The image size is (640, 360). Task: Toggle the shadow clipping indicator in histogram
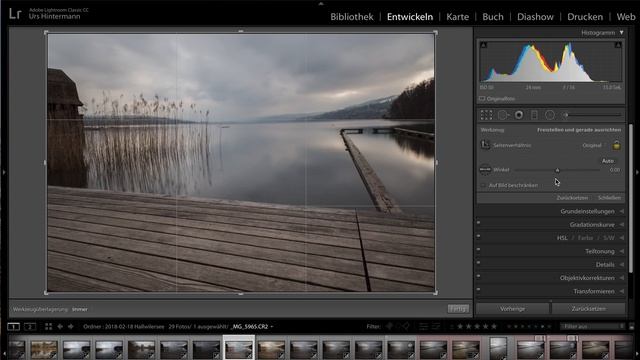[484, 44]
